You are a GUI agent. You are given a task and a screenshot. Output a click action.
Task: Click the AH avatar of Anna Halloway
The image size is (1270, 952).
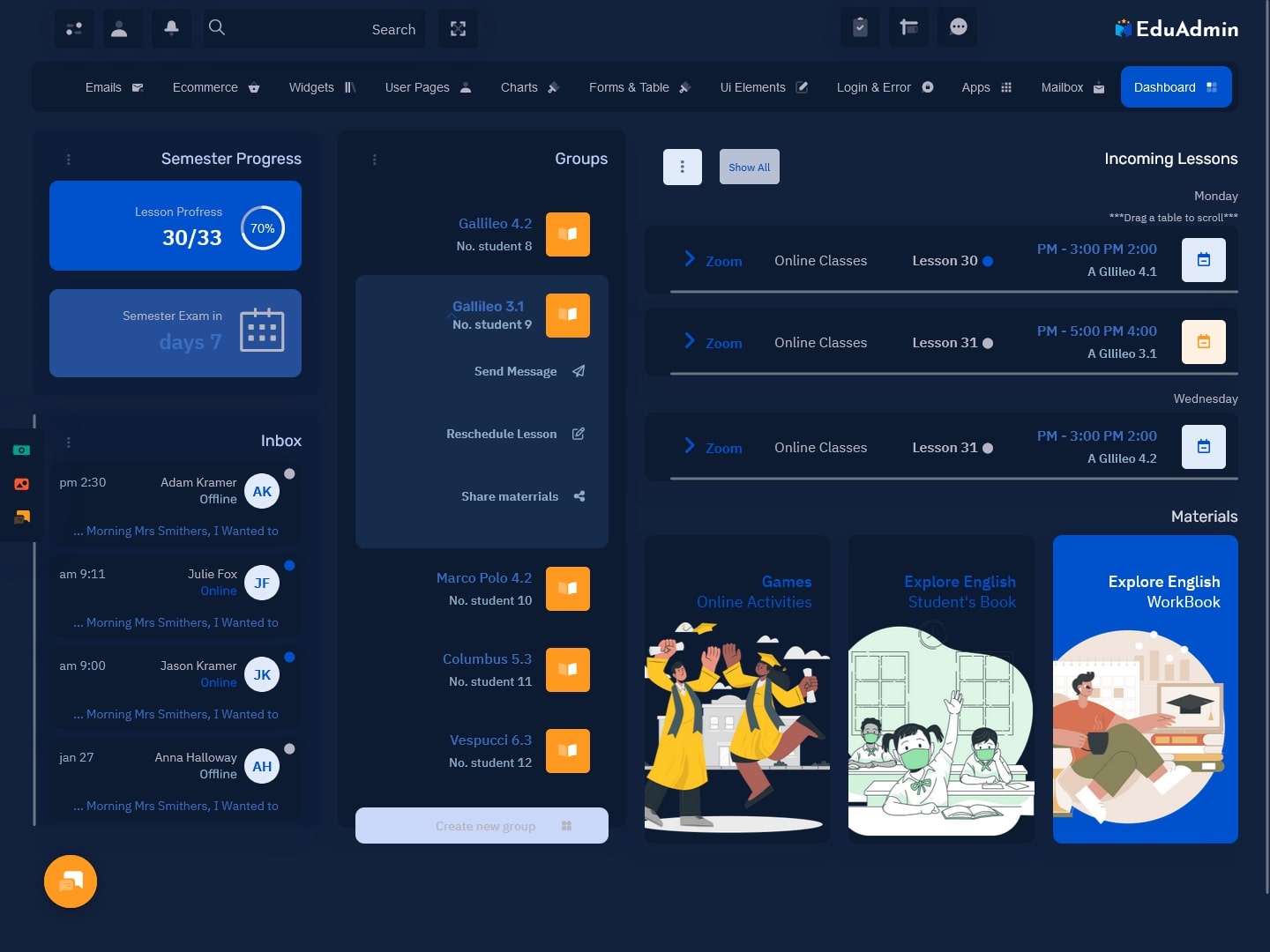tap(262, 766)
